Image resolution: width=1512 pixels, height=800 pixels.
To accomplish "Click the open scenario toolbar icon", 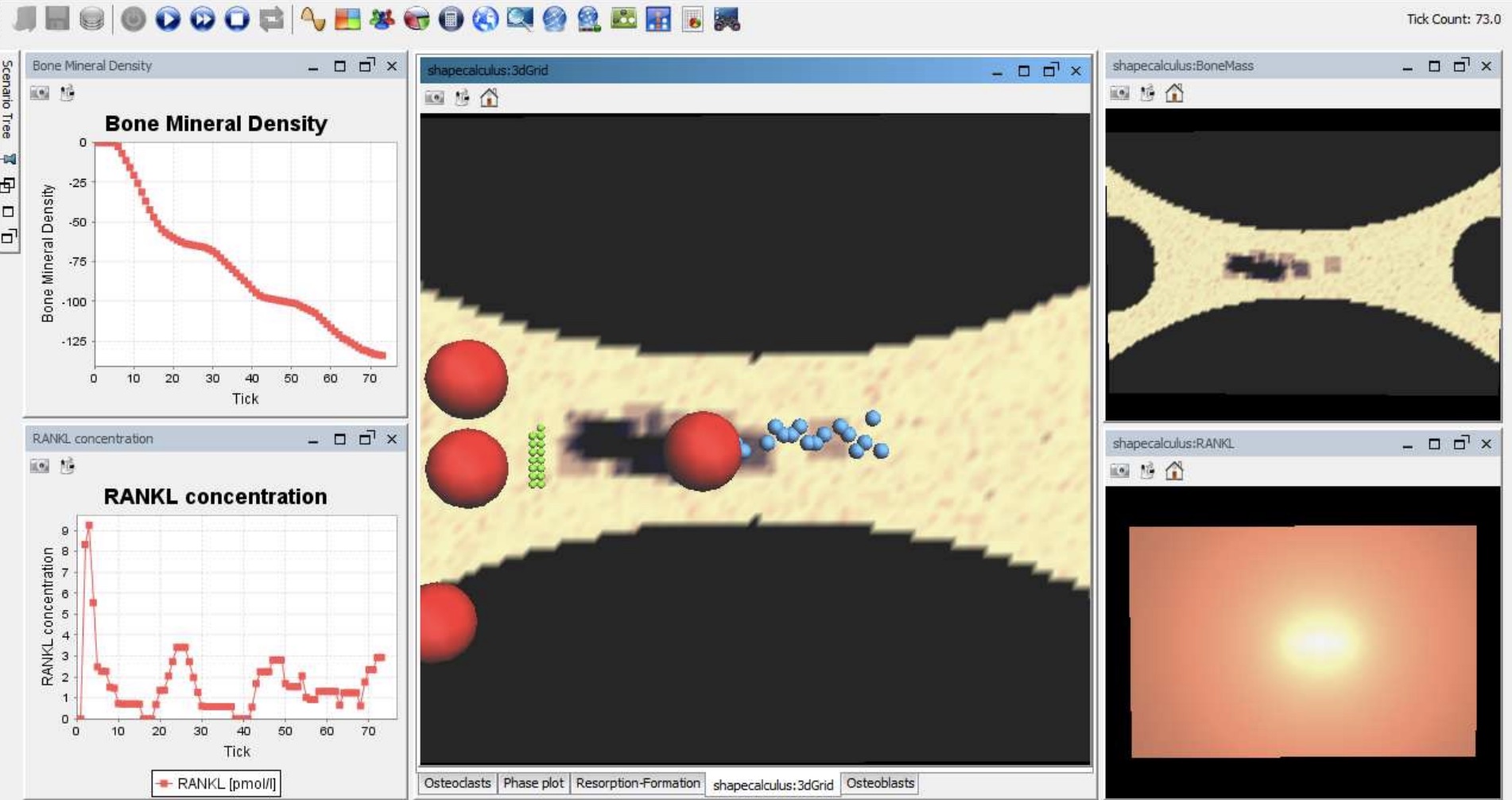I will click(25, 19).
